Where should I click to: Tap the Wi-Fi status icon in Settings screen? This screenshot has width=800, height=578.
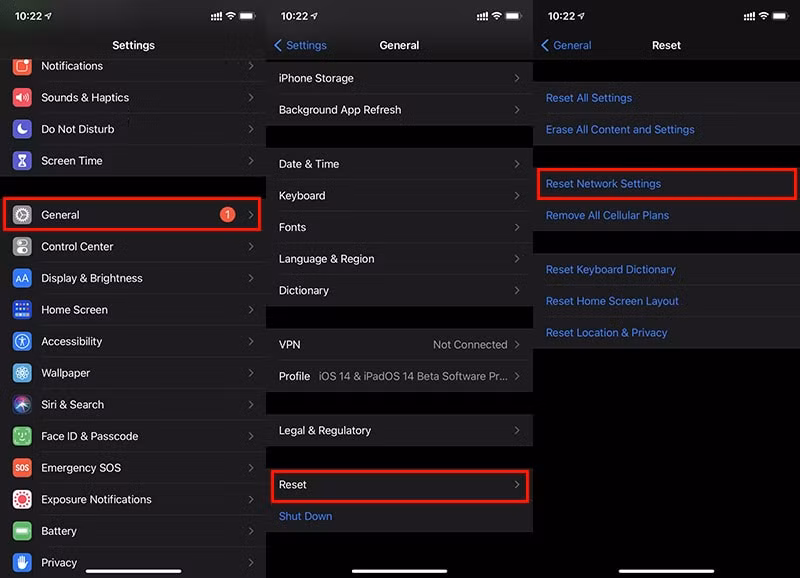click(231, 16)
